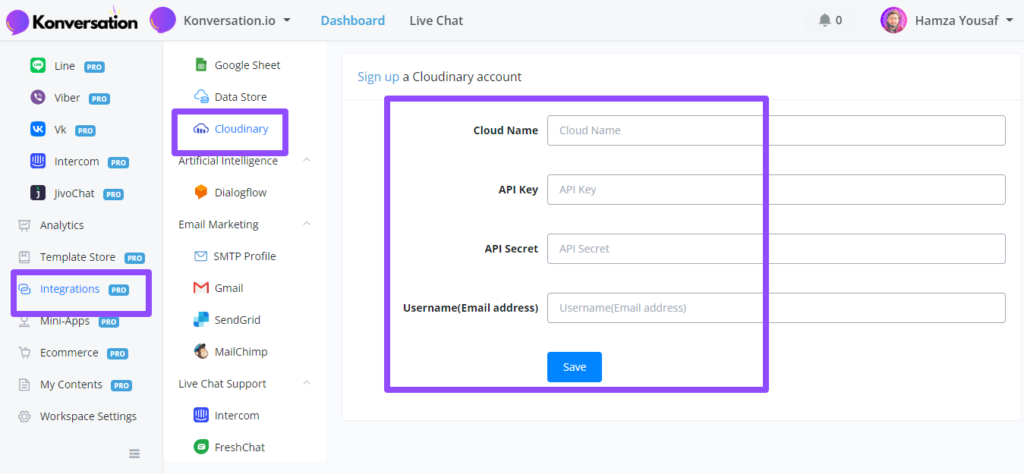Open Dialogflow integration icon
The height and width of the screenshot is (474, 1024).
(200, 193)
